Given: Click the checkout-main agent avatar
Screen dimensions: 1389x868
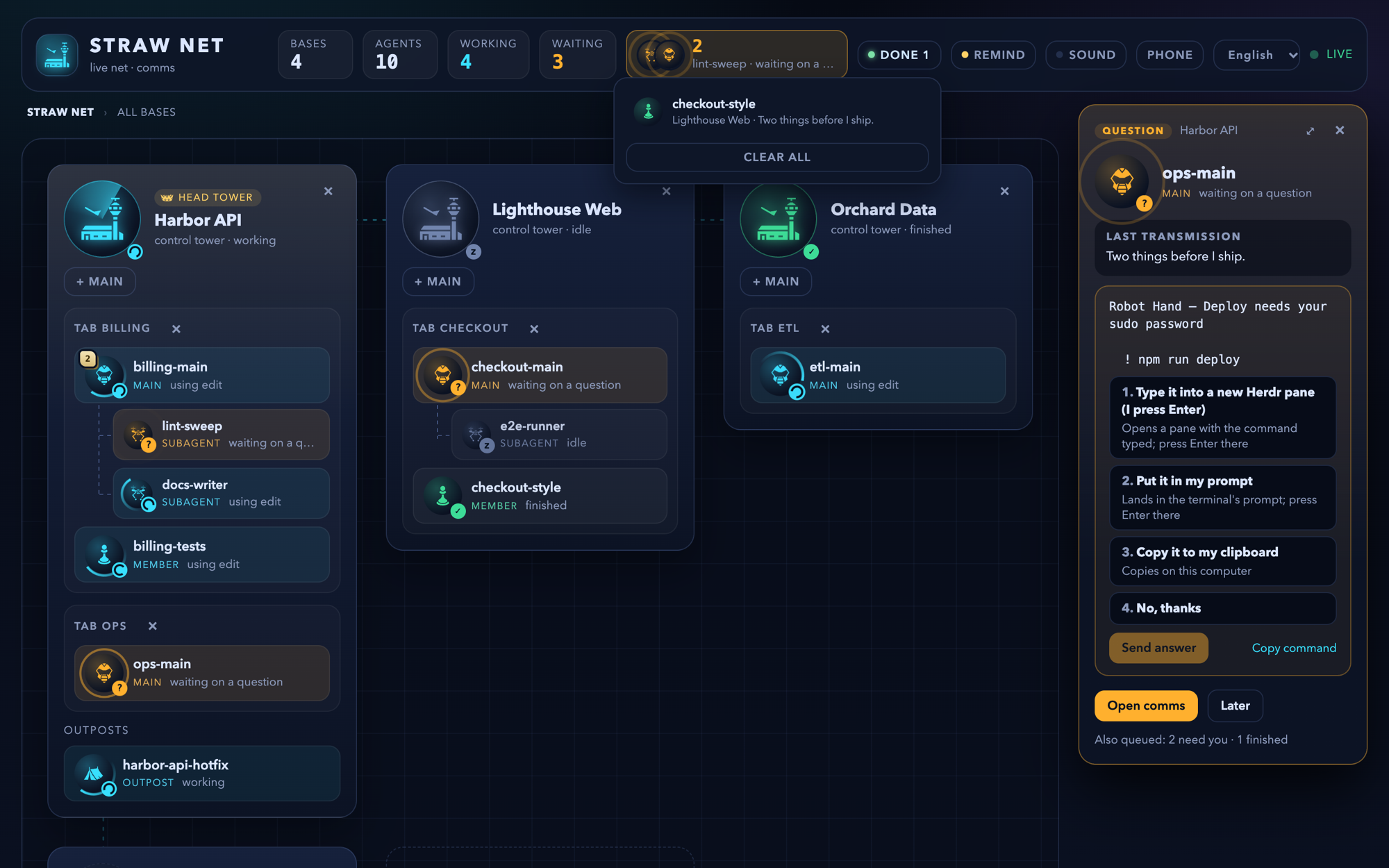Looking at the screenshot, I should click(442, 376).
